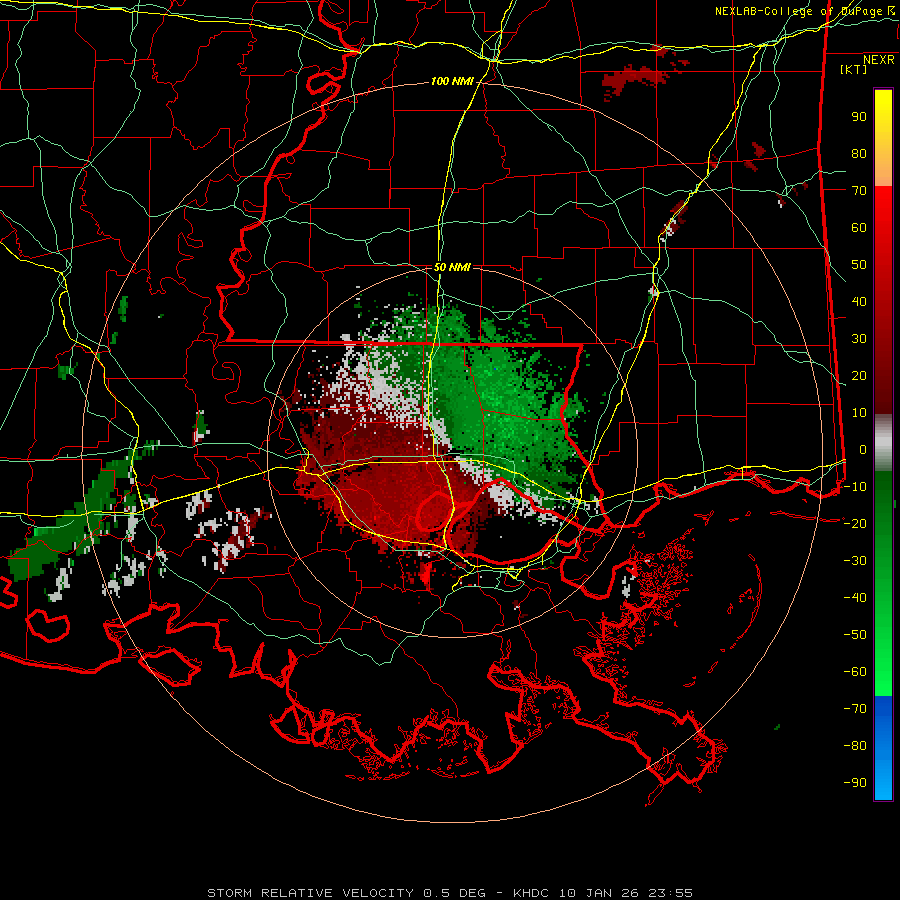Image resolution: width=900 pixels, height=900 pixels.
Task: Click the [KT] units label
Action: coord(853,69)
